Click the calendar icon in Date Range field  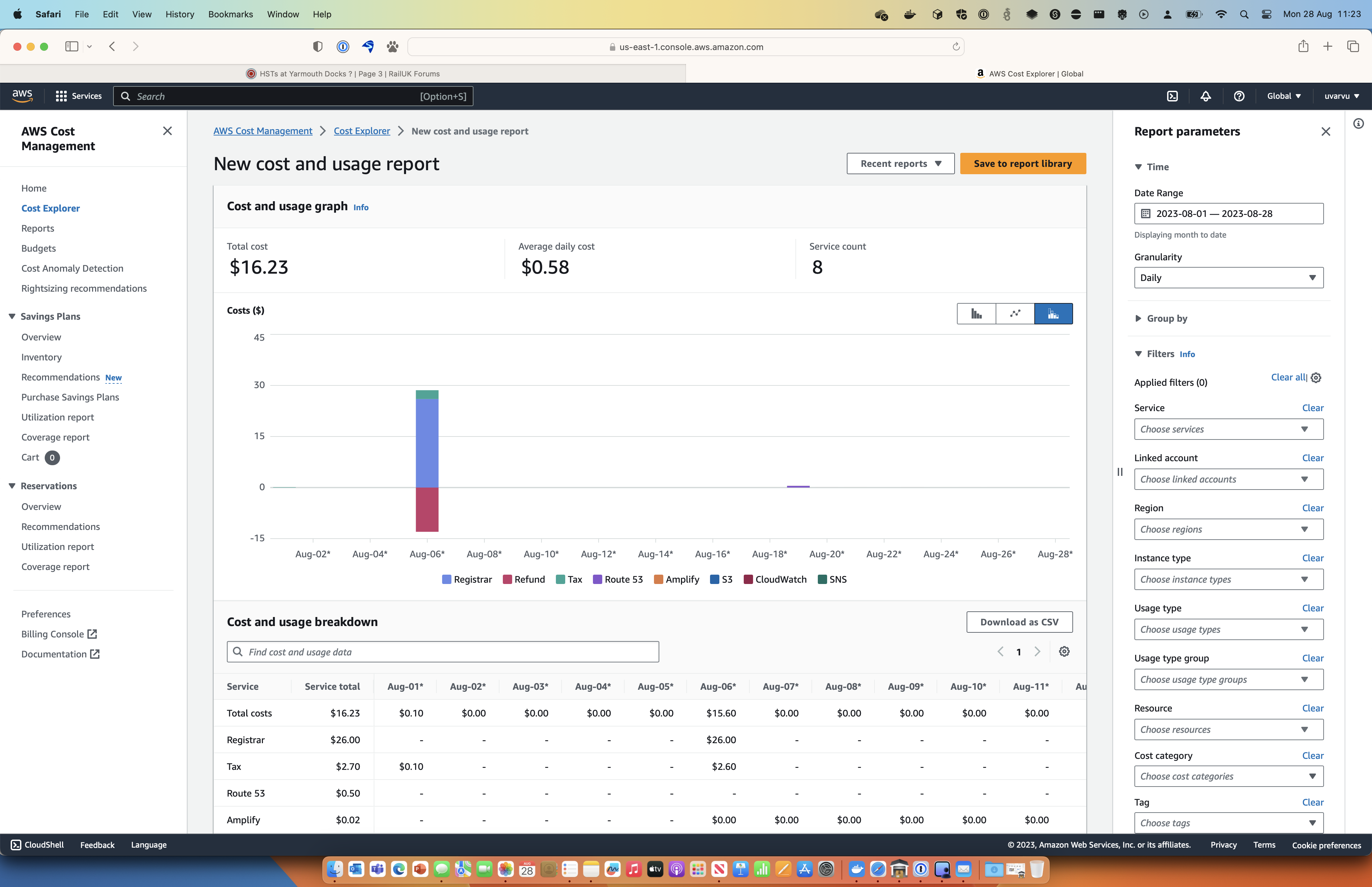tap(1146, 214)
